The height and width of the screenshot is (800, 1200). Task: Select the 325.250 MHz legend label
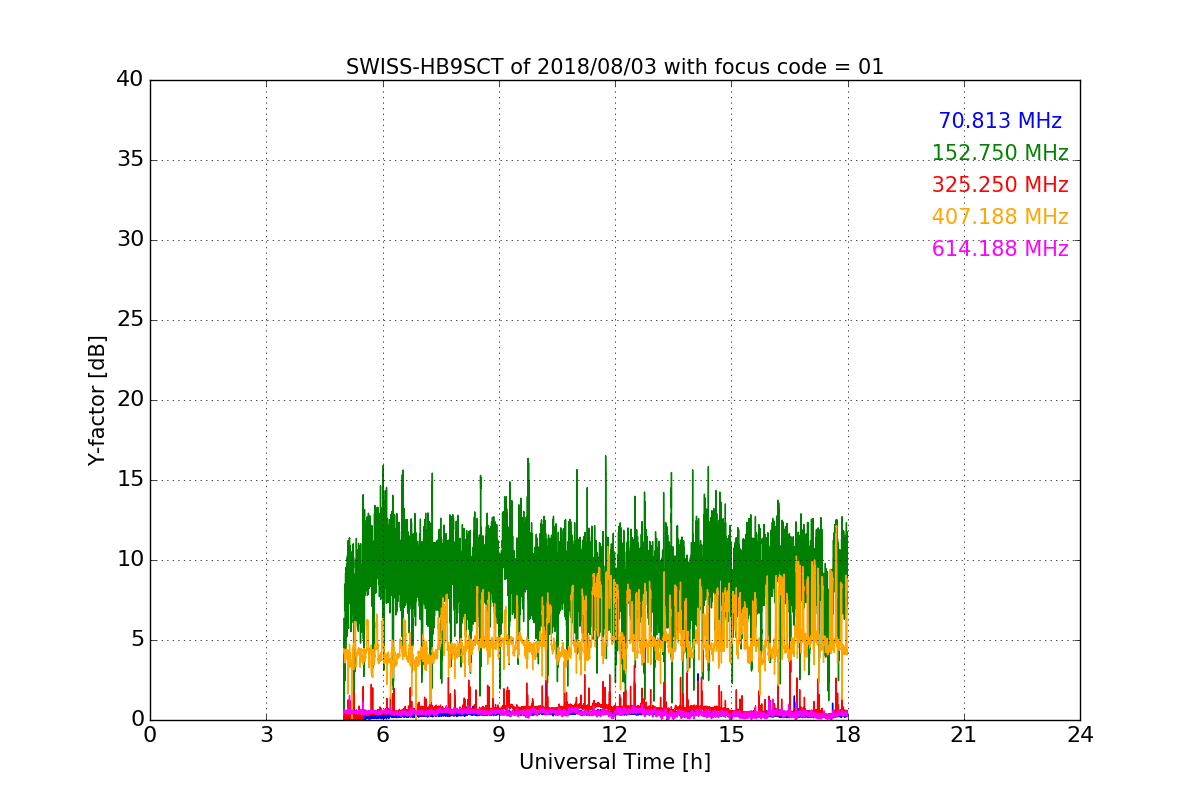(1000, 185)
